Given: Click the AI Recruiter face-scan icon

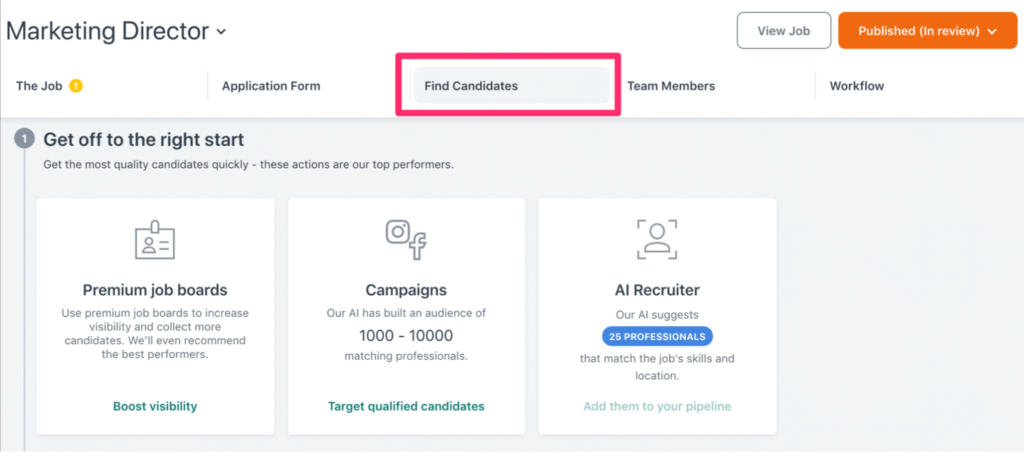Looking at the screenshot, I should click(657, 240).
